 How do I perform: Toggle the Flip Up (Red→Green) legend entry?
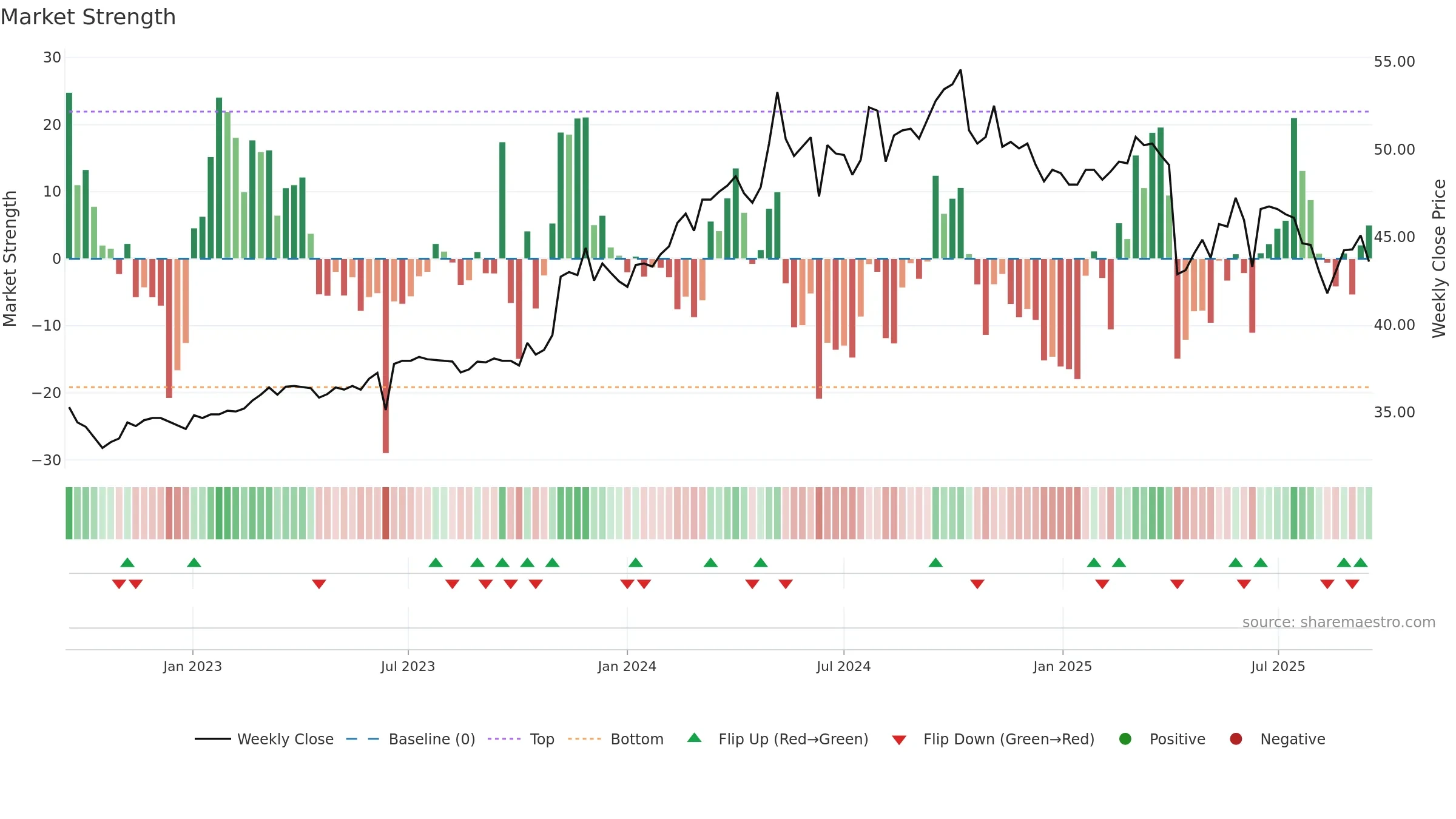click(778, 739)
